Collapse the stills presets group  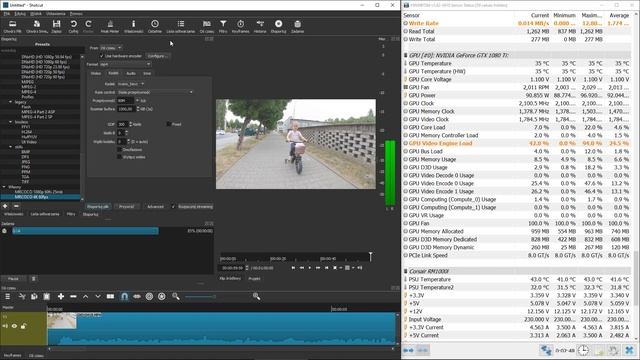pyautogui.click(x=11, y=147)
